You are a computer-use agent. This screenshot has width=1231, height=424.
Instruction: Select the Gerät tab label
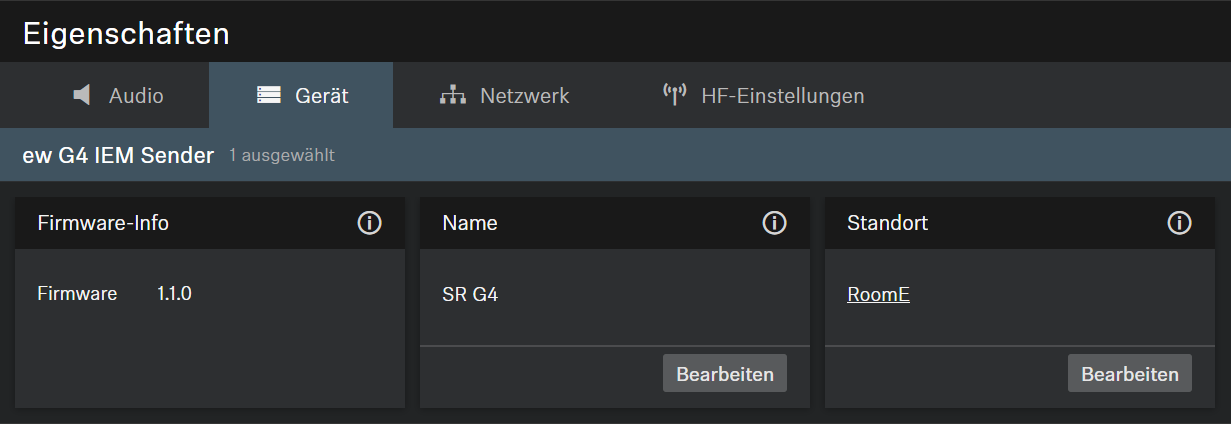[x=321, y=96]
